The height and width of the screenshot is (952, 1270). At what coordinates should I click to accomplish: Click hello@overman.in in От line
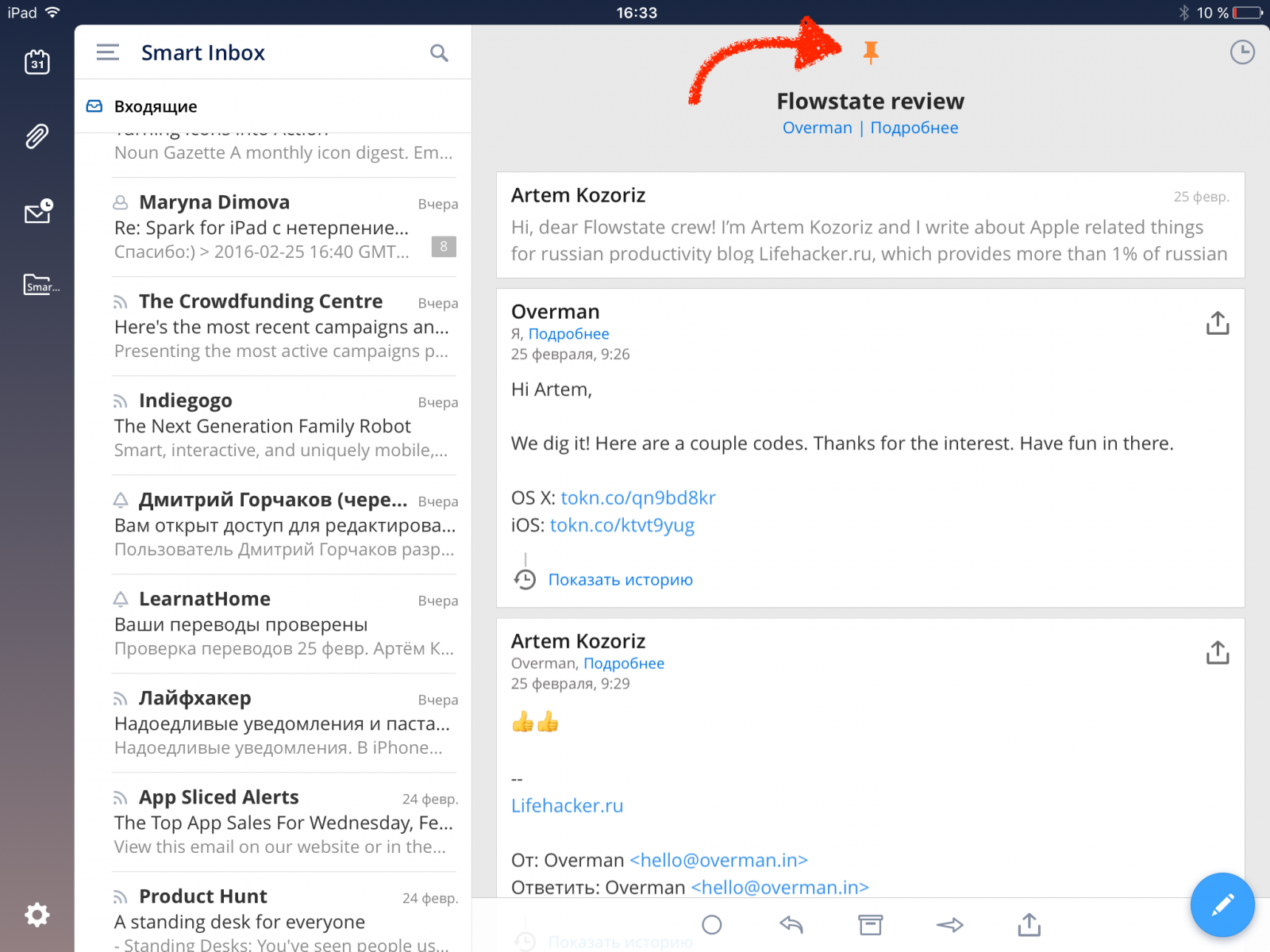(718, 861)
